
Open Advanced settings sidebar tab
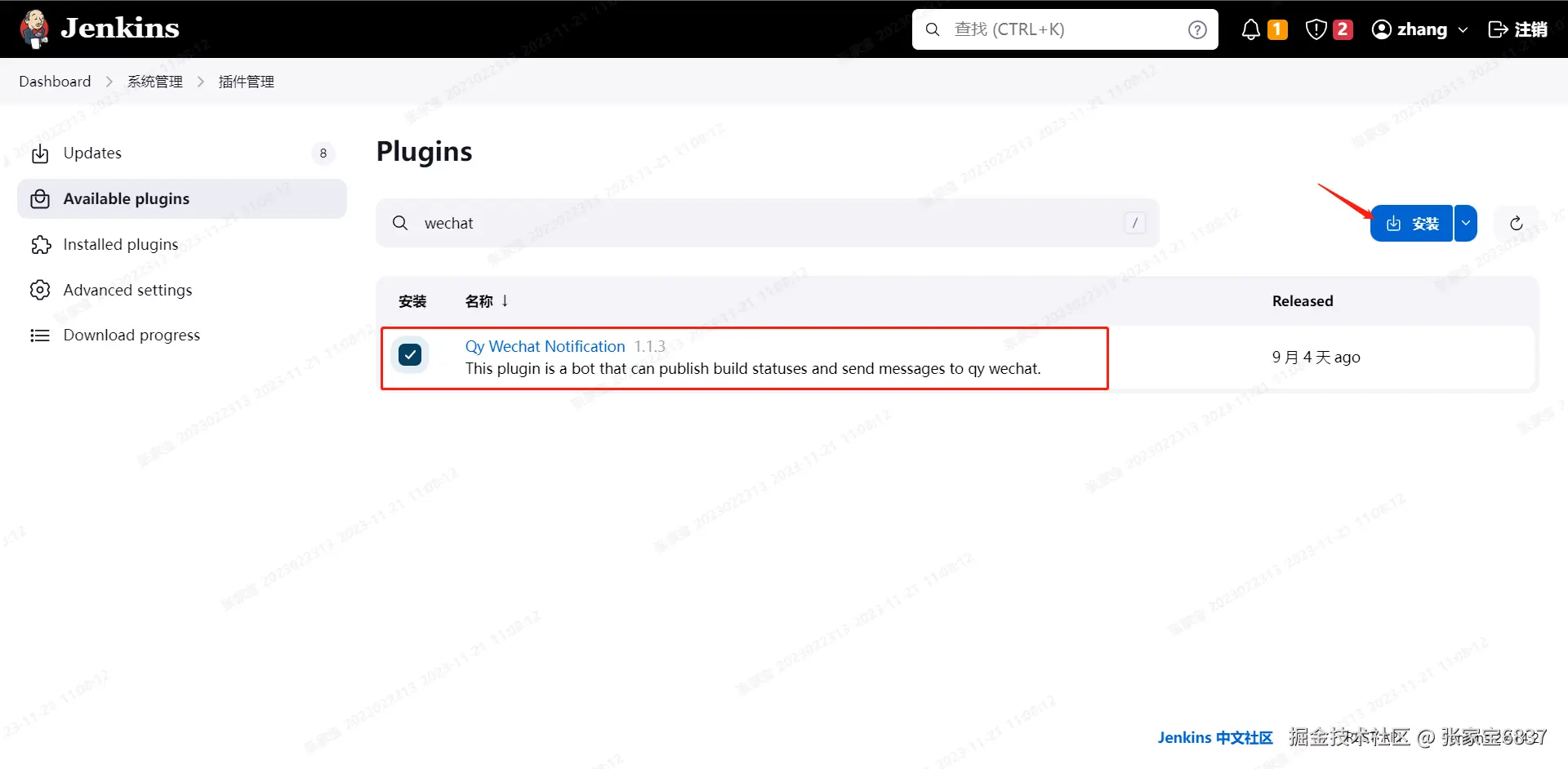pyautogui.click(x=182, y=290)
